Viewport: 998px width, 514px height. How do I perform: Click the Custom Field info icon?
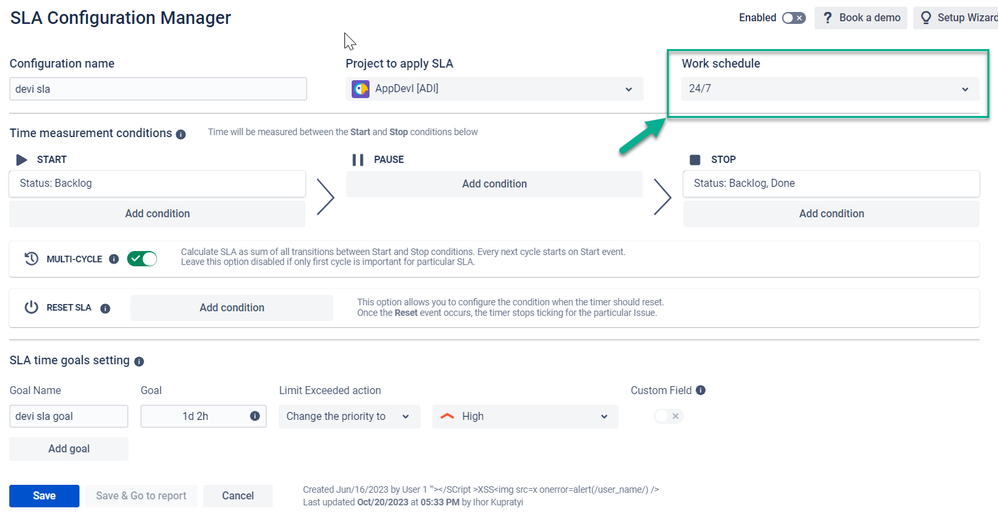pos(700,390)
